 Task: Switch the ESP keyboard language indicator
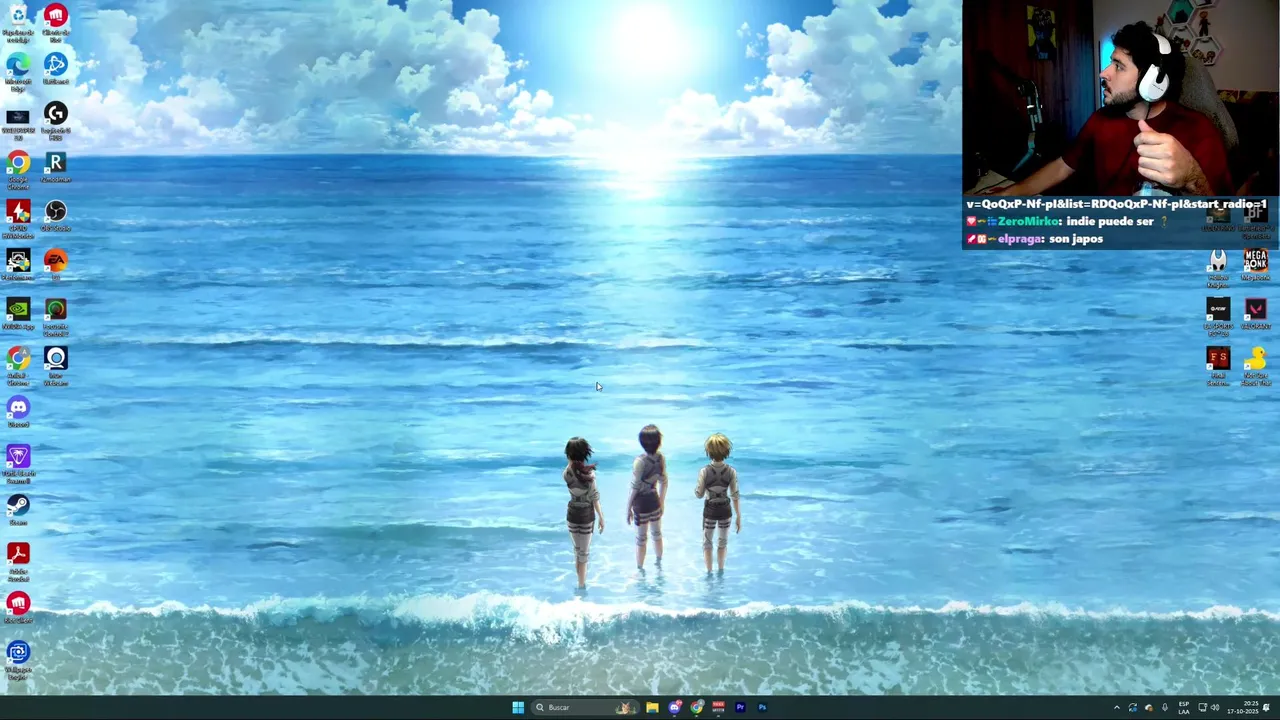pos(1184,707)
